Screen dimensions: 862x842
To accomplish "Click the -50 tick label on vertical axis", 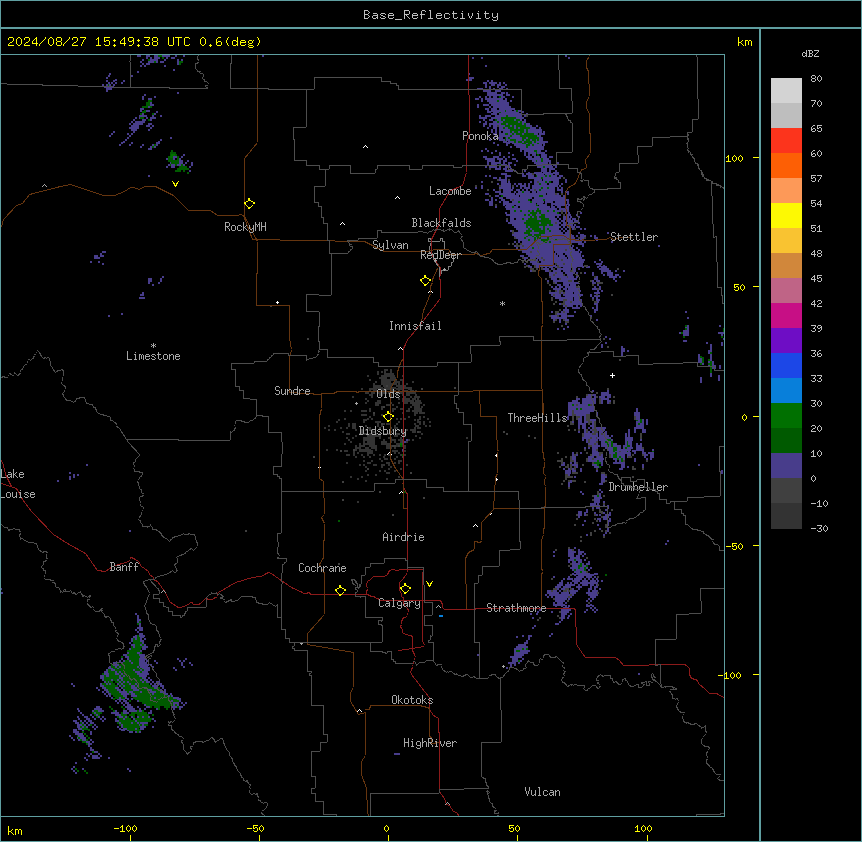I will pos(734,546).
